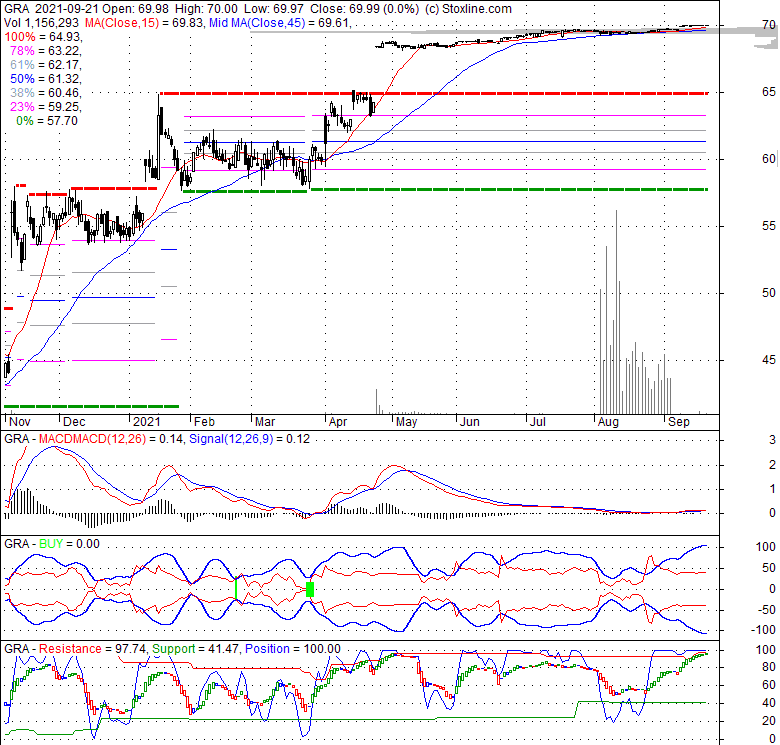780x745 pixels.
Task: Click the 'May' month label on time axis
Action: [x=406, y=422]
